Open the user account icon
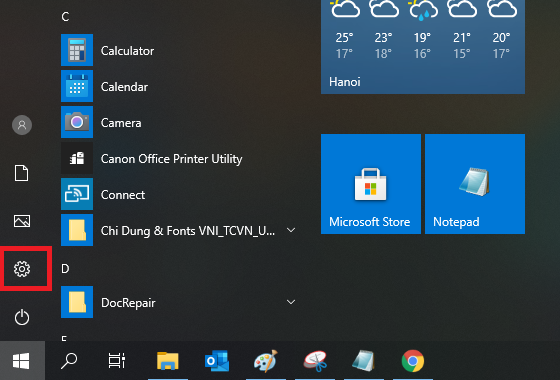This screenshot has width=560, height=380. click(22, 125)
